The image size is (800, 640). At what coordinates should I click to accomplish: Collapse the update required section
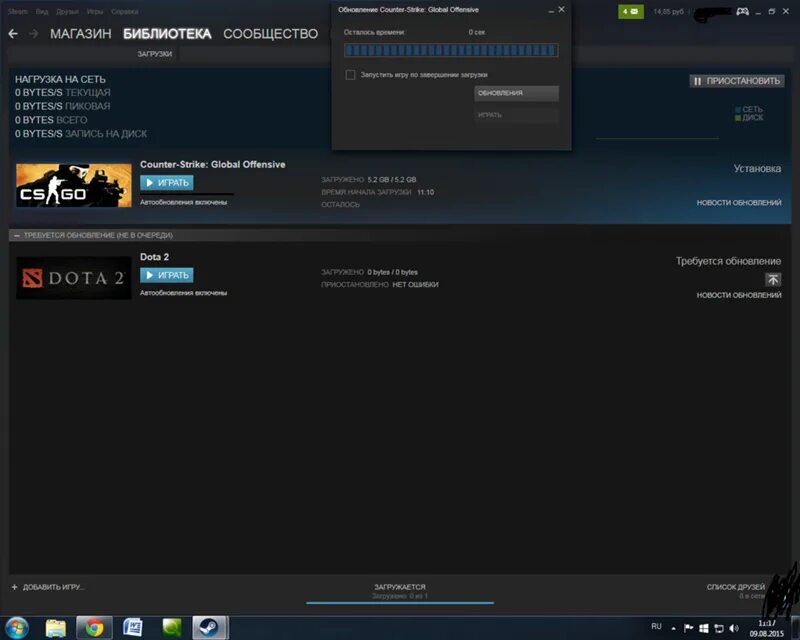pyautogui.click(x=17, y=235)
